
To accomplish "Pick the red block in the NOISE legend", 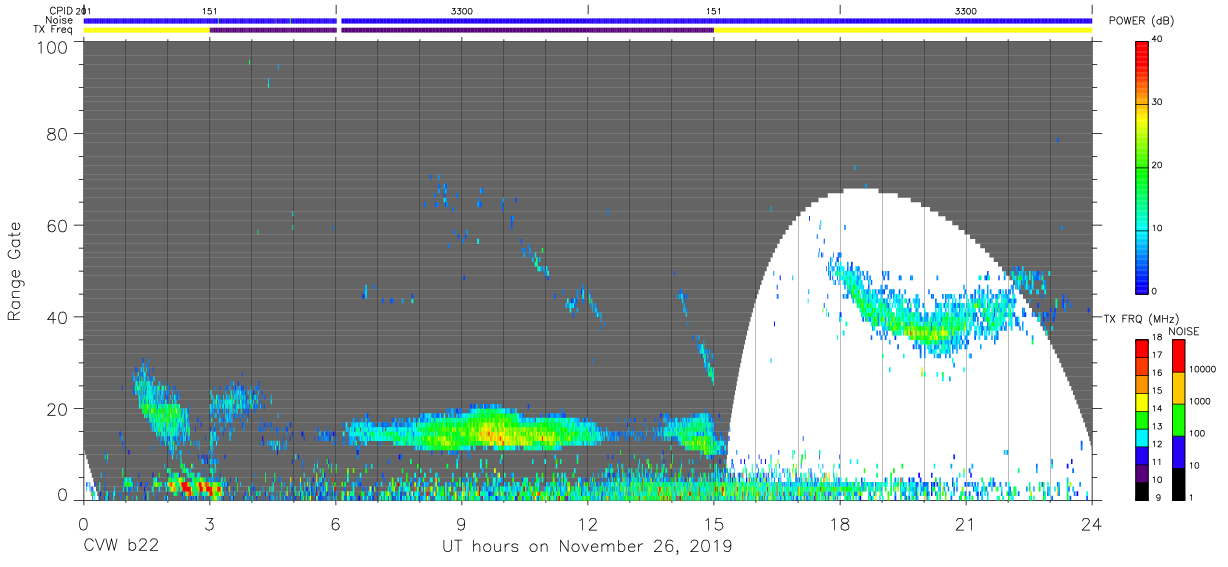I will 1178,356.
